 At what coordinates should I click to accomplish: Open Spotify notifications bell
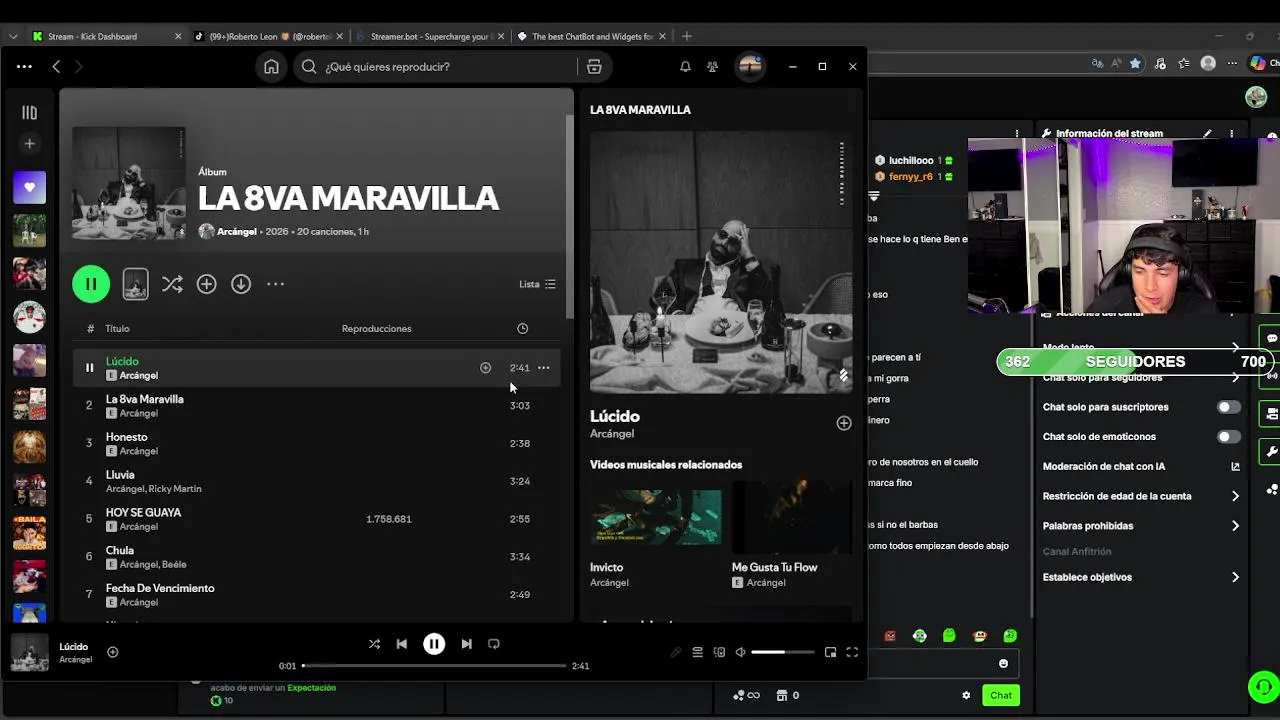[685, 67]
